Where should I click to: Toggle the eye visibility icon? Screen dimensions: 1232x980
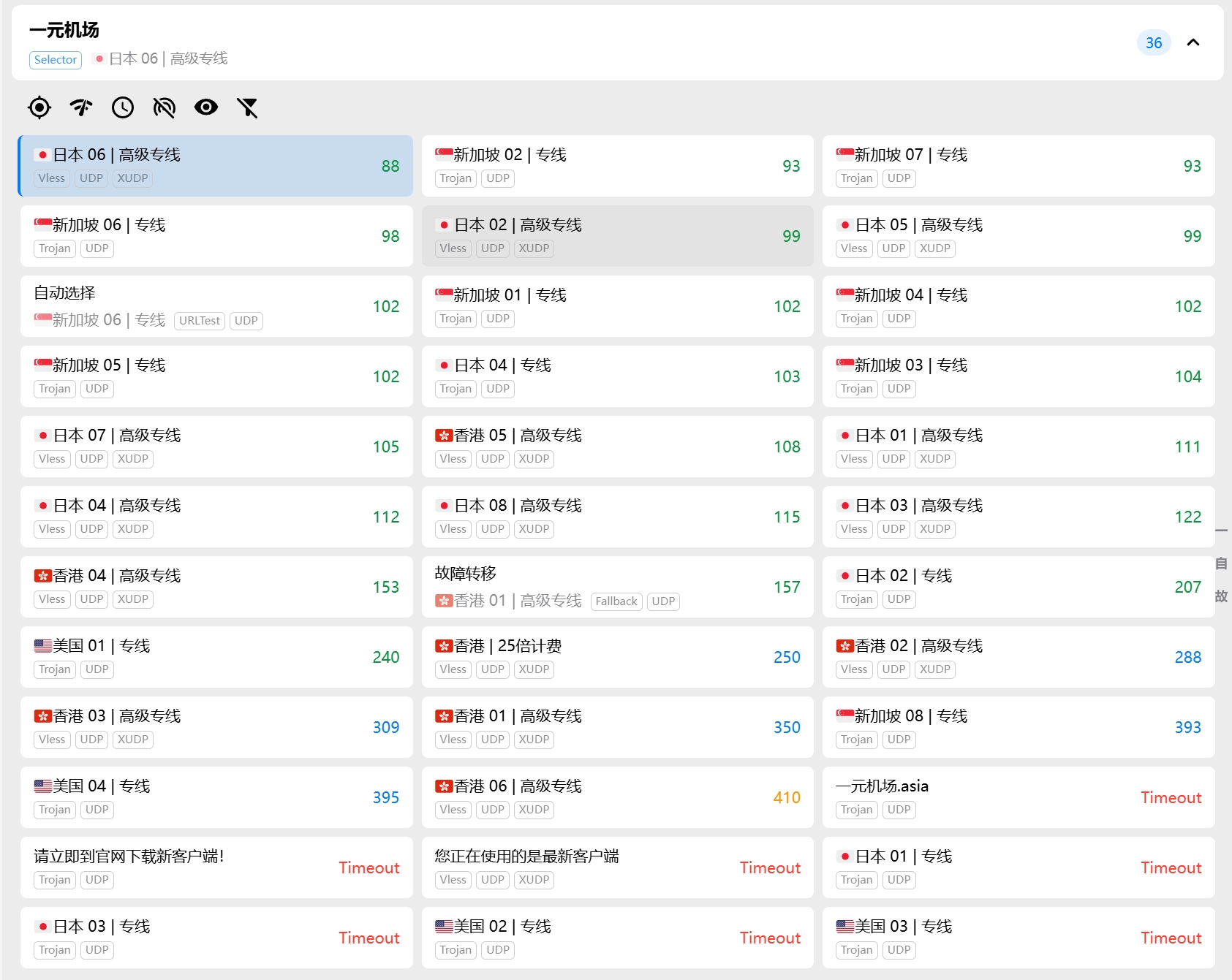coord(206,108)
